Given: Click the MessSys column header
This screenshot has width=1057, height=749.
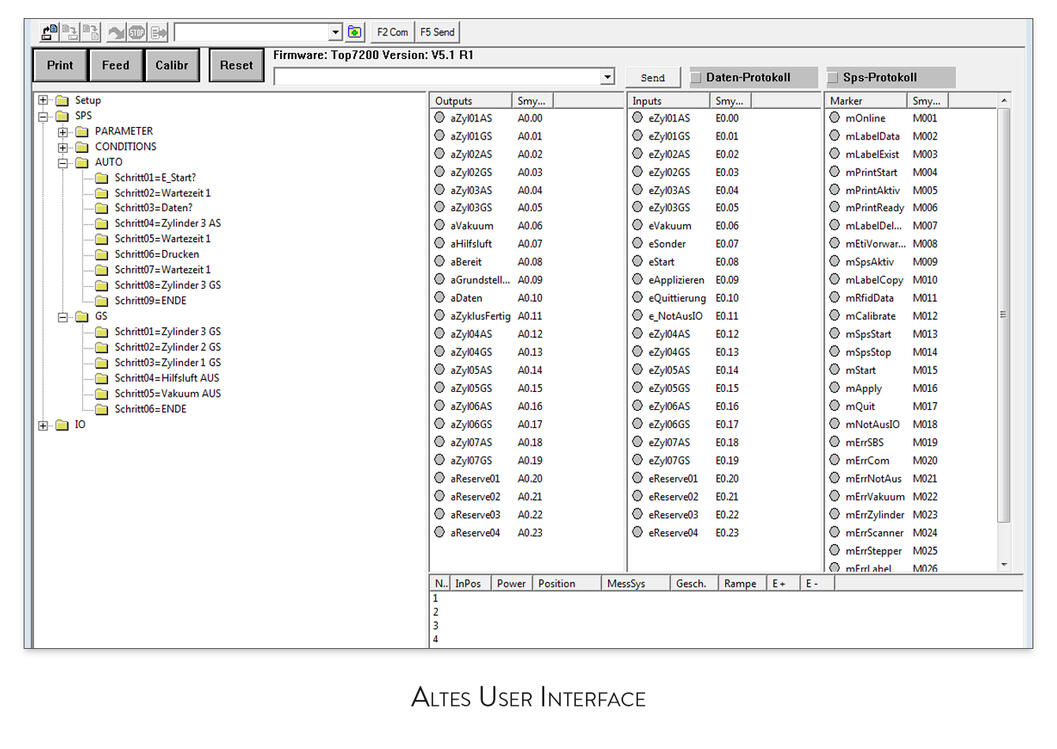Looking at the screenshot, I should coord(636,584).
